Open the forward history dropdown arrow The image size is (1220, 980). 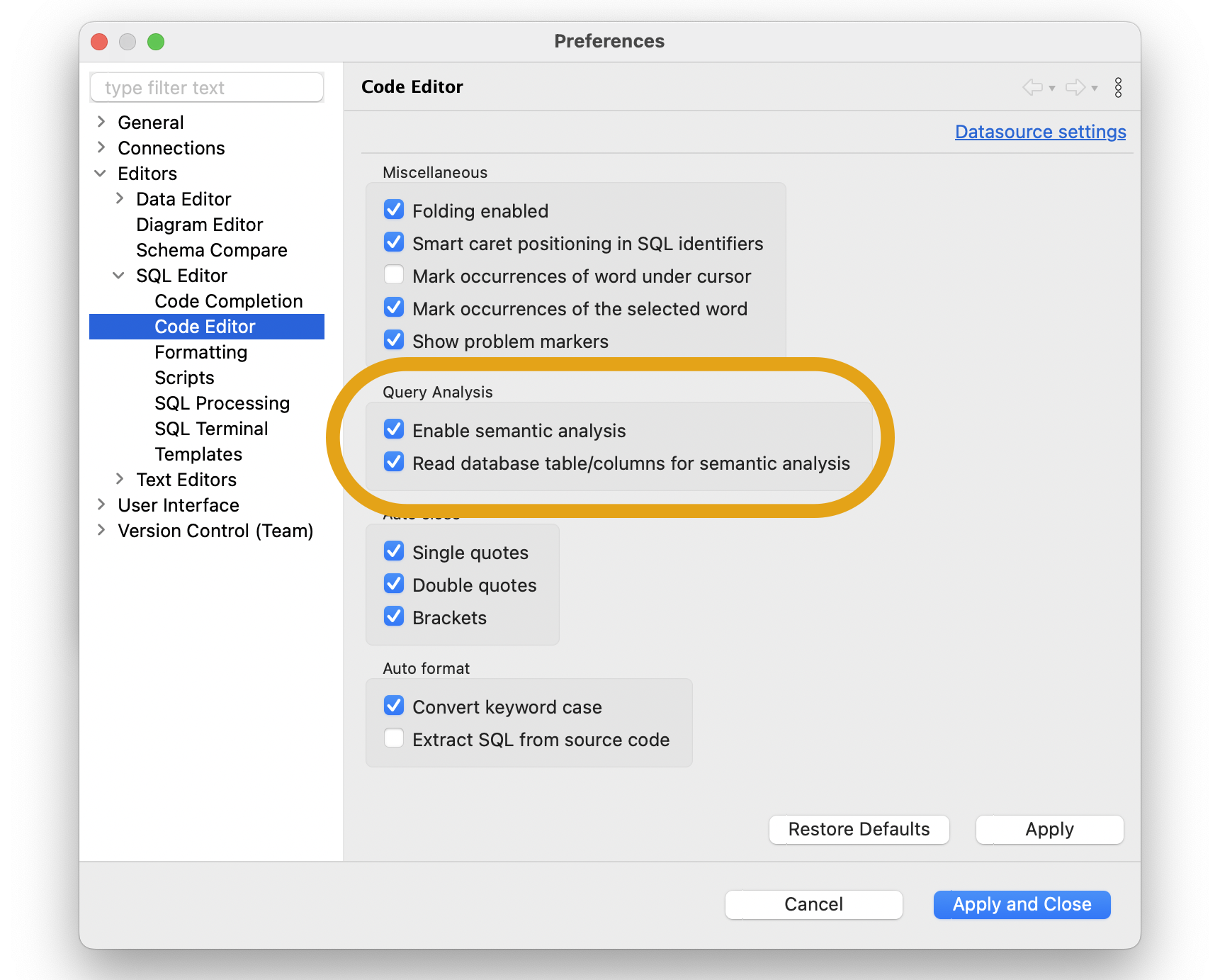[1095, 88]
